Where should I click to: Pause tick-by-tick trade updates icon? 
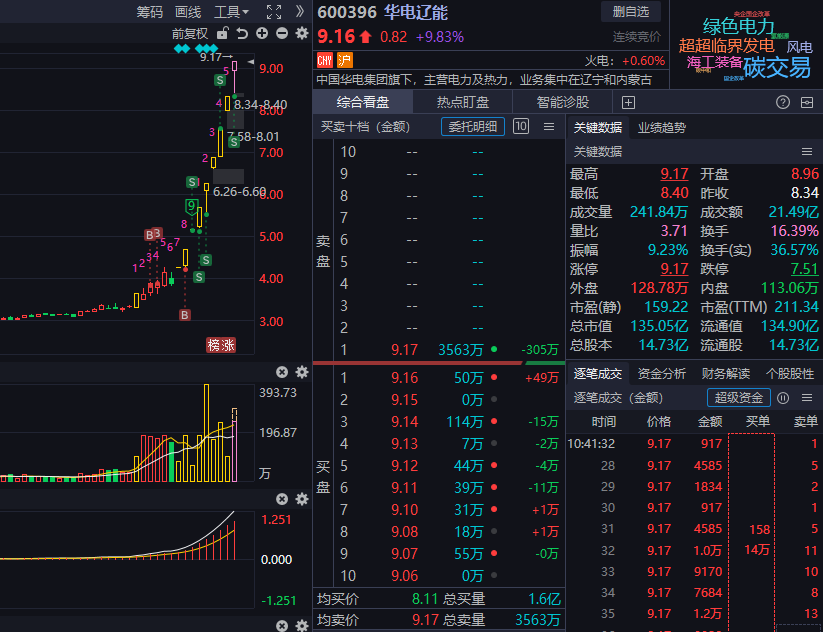click(783, 398)
